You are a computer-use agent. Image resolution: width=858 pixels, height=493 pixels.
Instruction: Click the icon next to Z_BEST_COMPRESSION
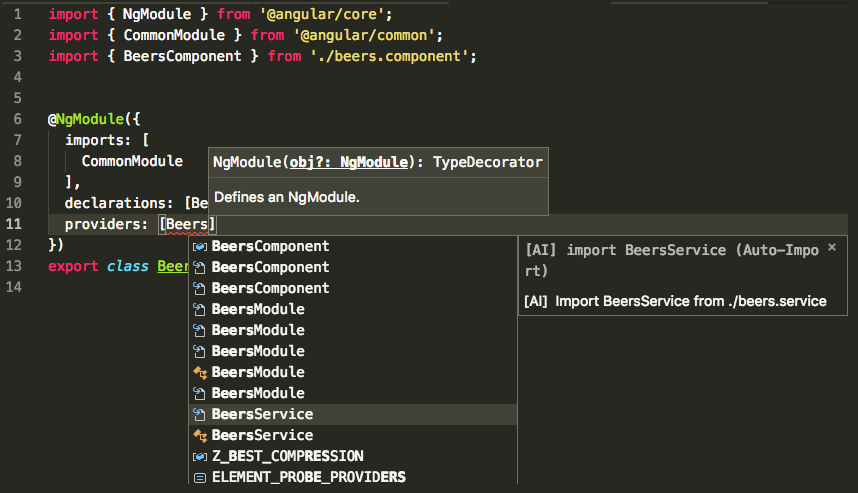[199, 456]
